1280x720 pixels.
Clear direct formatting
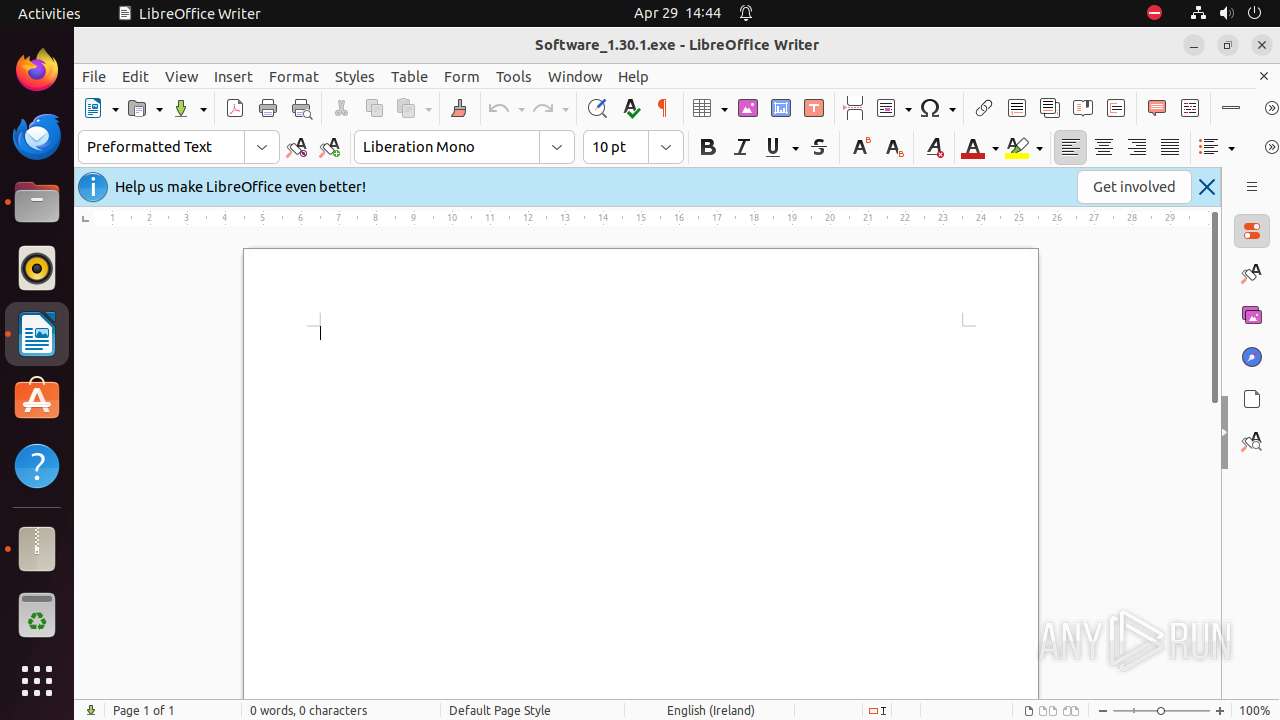934,147
